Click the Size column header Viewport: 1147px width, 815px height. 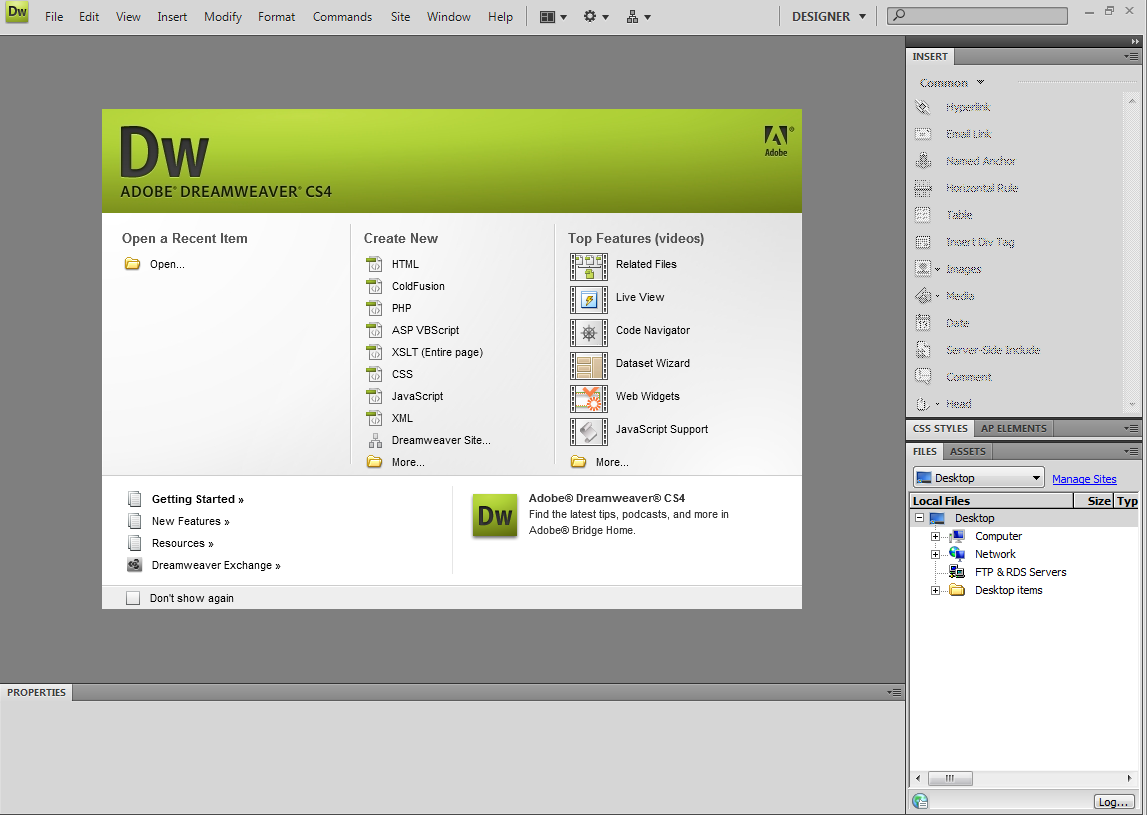[1094, 501]
